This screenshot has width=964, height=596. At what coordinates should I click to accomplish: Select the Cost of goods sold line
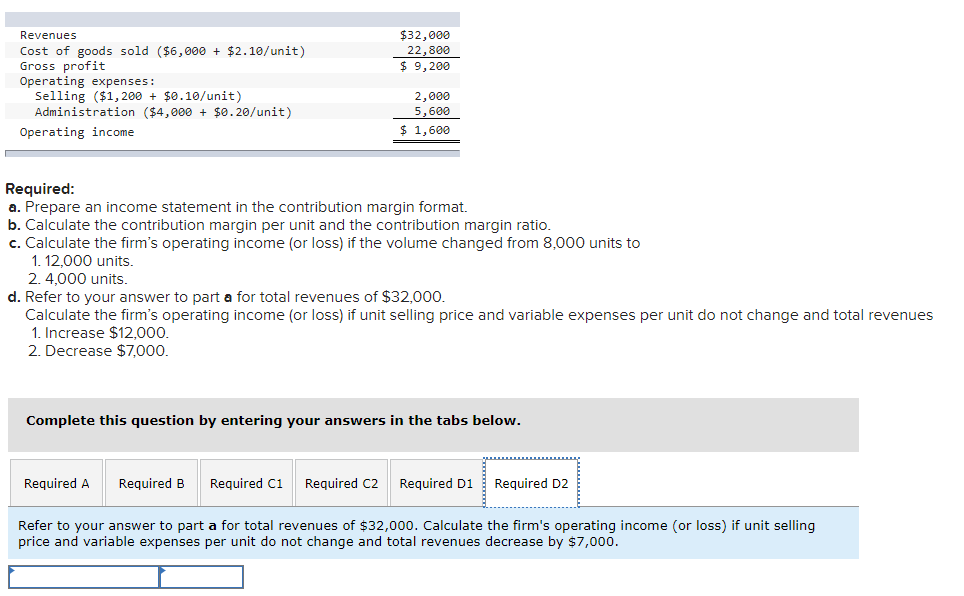pyautogui.click(x=160, y=50)
